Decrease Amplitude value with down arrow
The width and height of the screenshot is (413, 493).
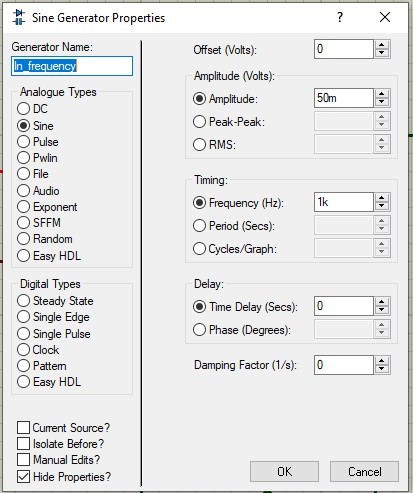(x=382, y=102)
